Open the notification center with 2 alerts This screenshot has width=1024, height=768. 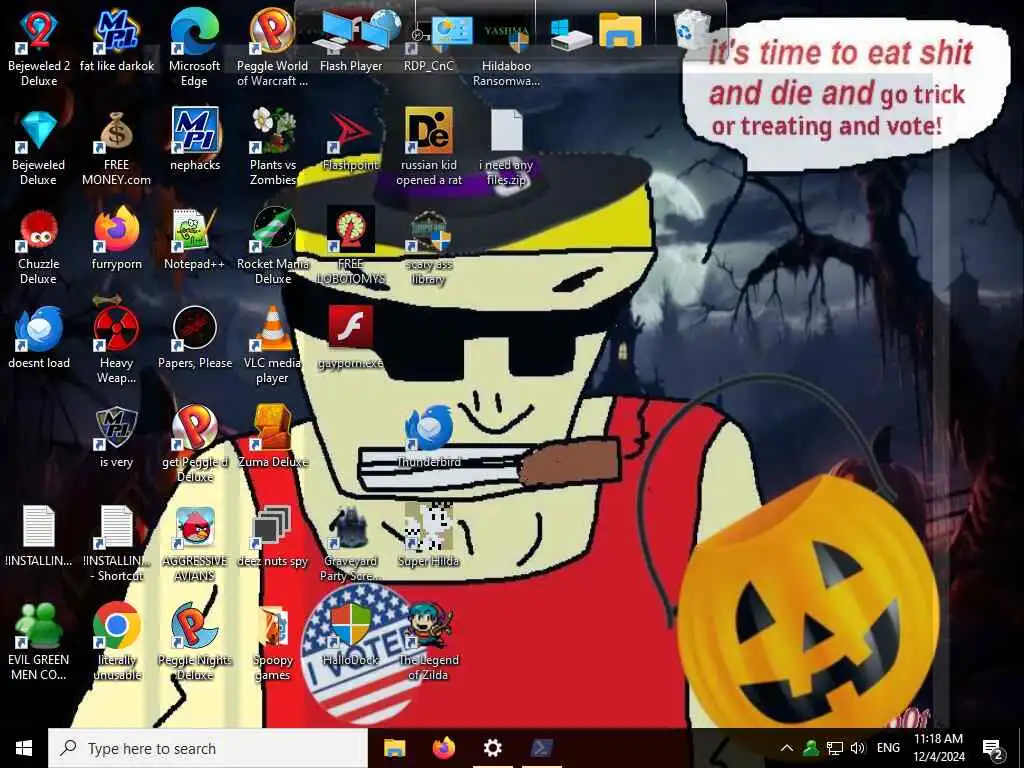[993, 749]
